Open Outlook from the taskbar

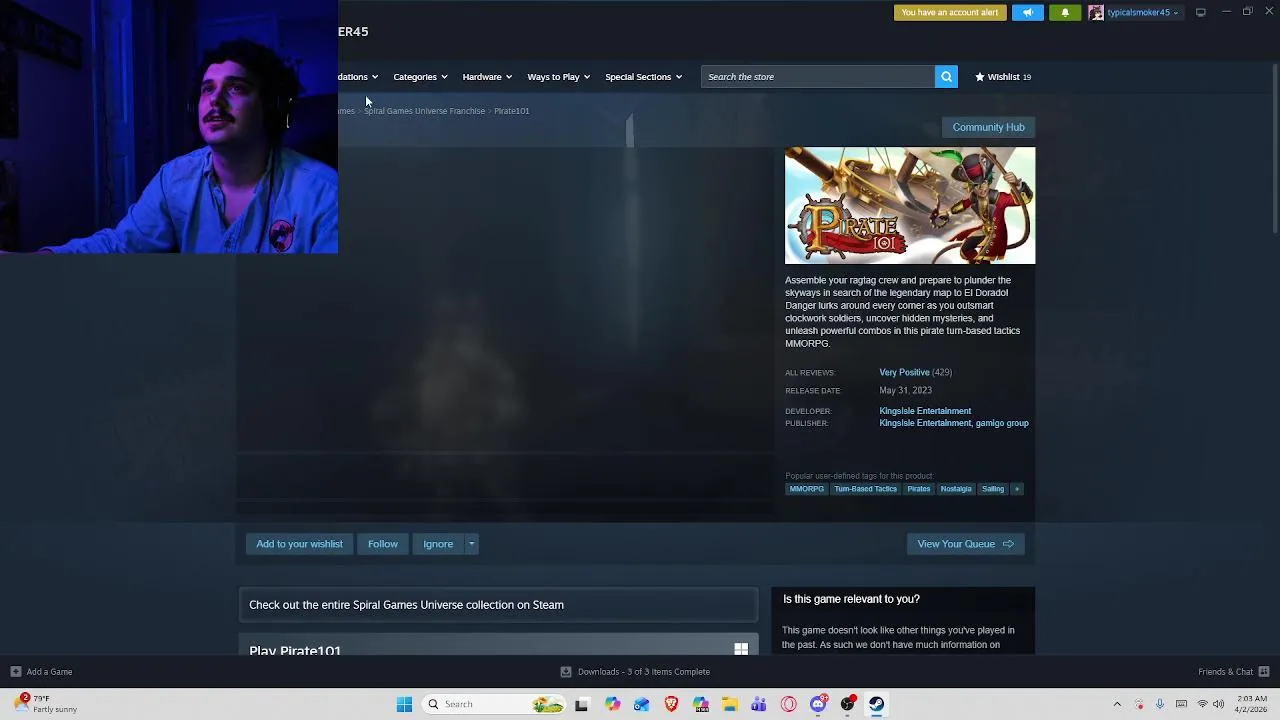(641, 704)
